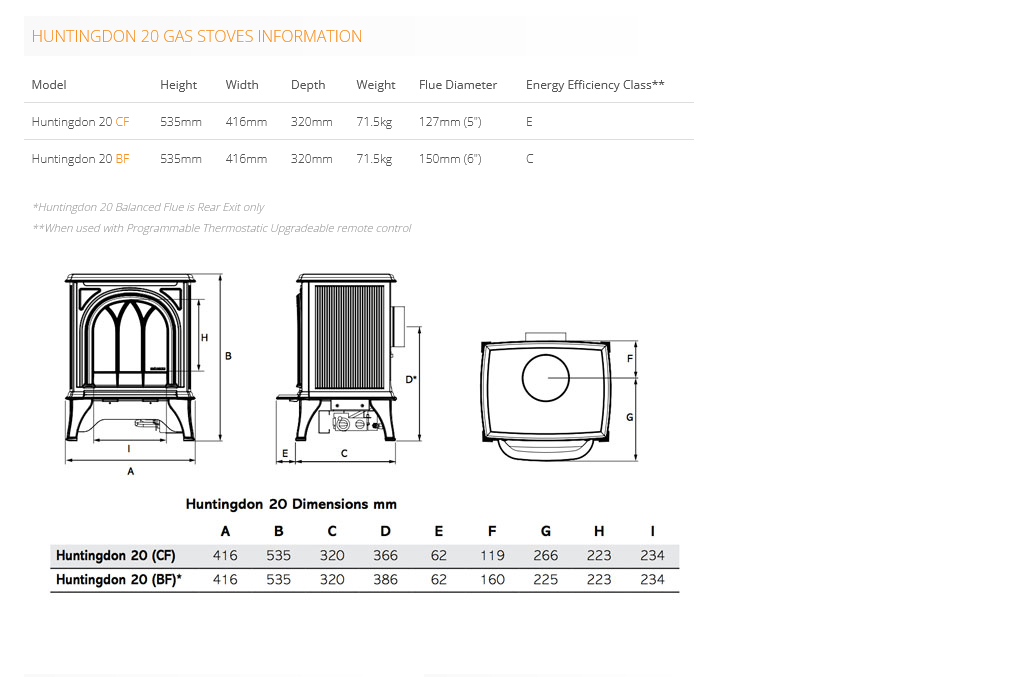Click the 150mm (6") flue diameter value
Screen dimensions: 1011x677
[450, 159]
